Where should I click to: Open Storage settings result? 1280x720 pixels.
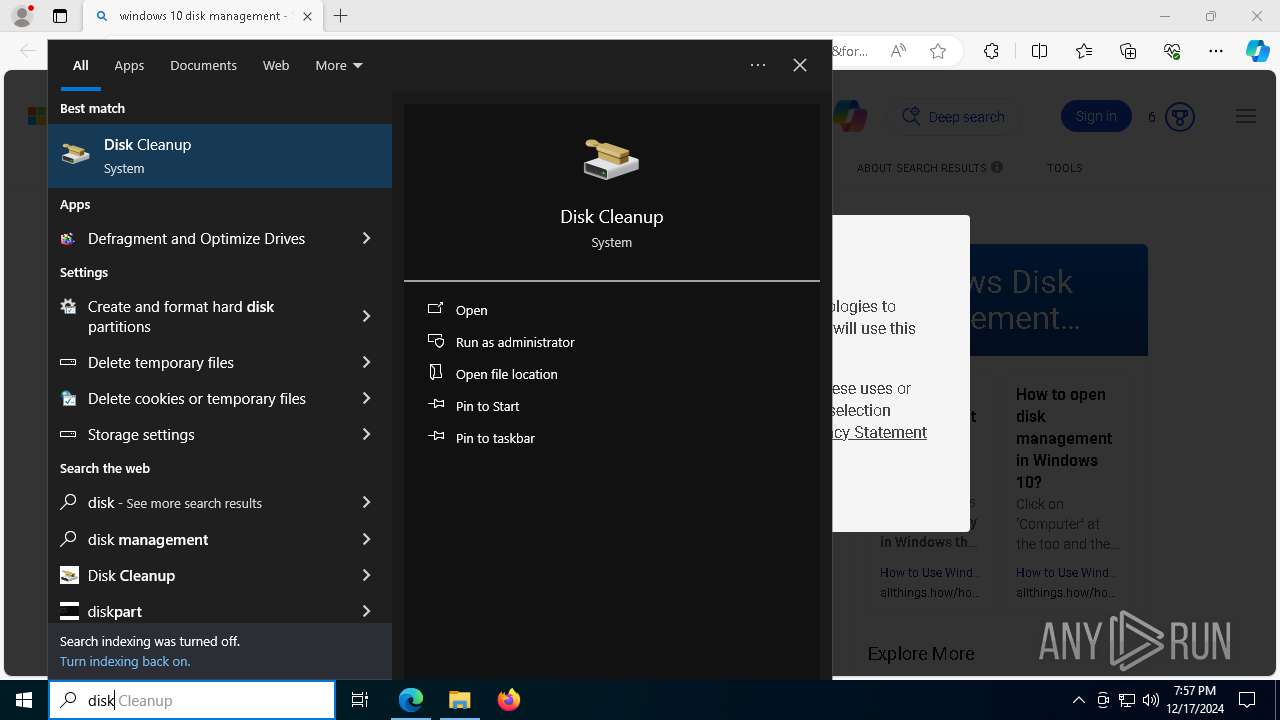[196, 434]
